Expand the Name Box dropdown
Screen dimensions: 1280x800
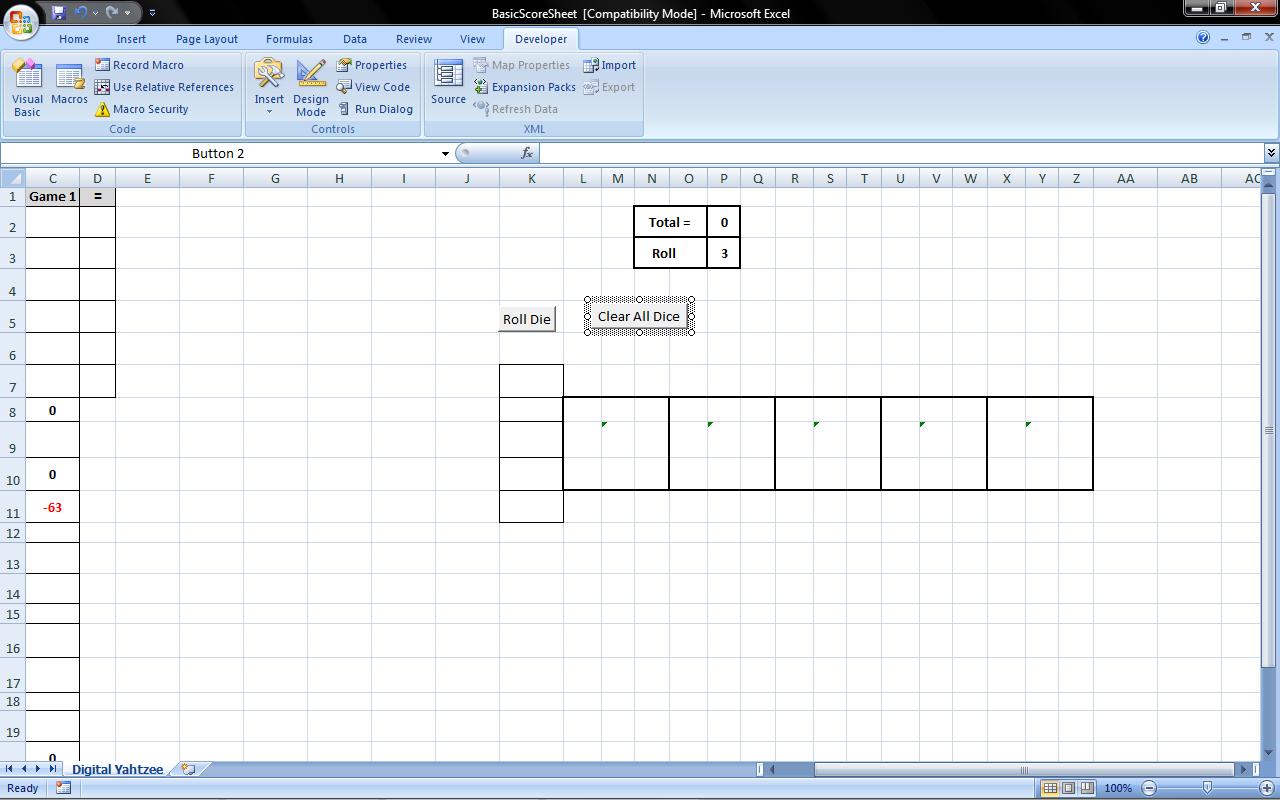(x=445, y=153)
